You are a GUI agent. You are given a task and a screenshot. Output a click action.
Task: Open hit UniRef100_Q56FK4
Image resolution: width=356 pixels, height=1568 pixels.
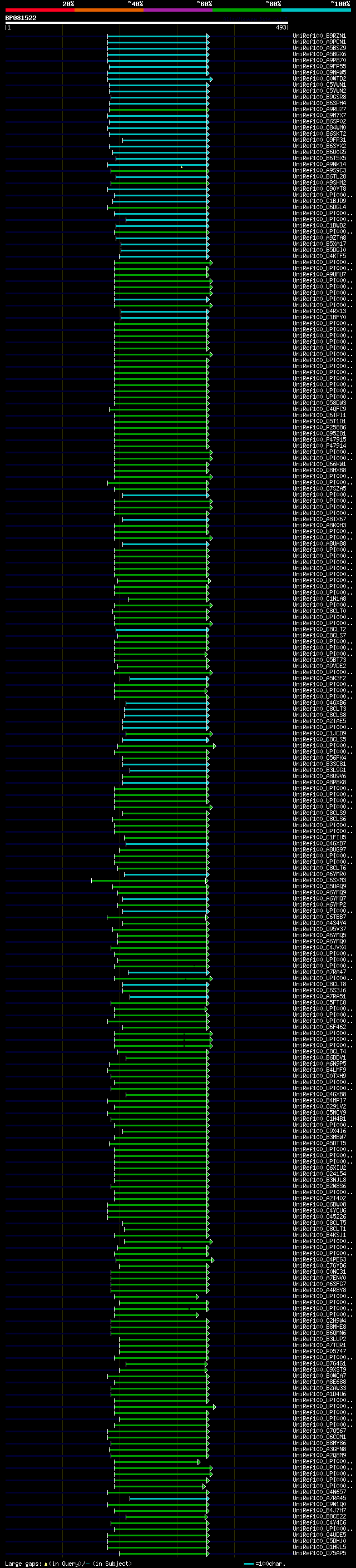(x=319, y=758)
